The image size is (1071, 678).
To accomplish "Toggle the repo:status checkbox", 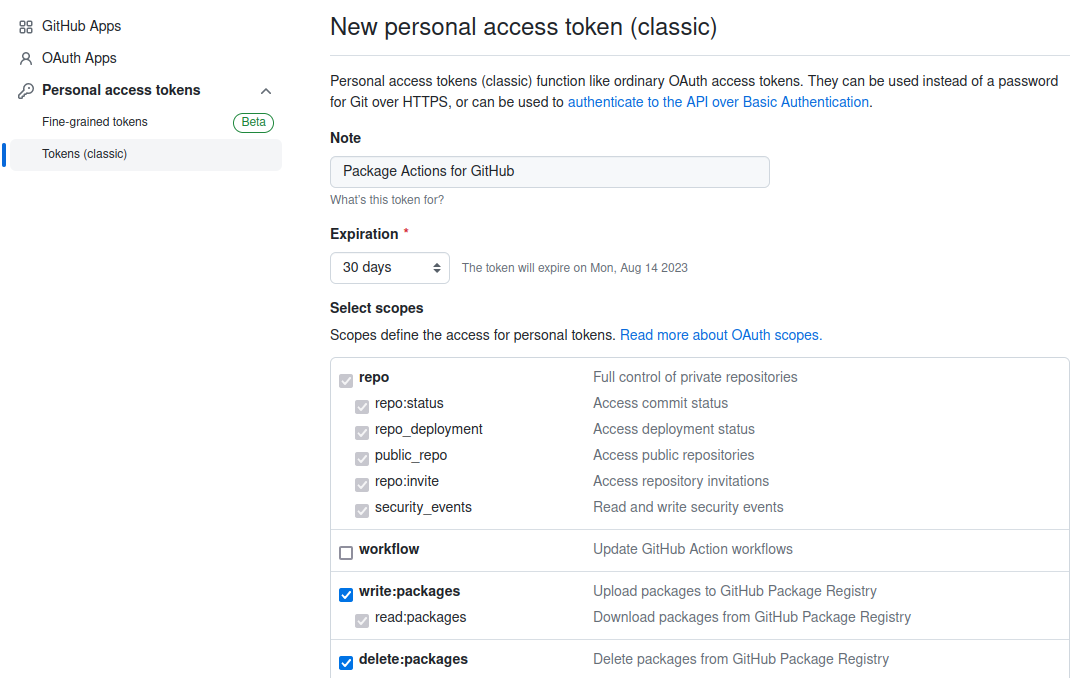I will [x=362, y=407].
